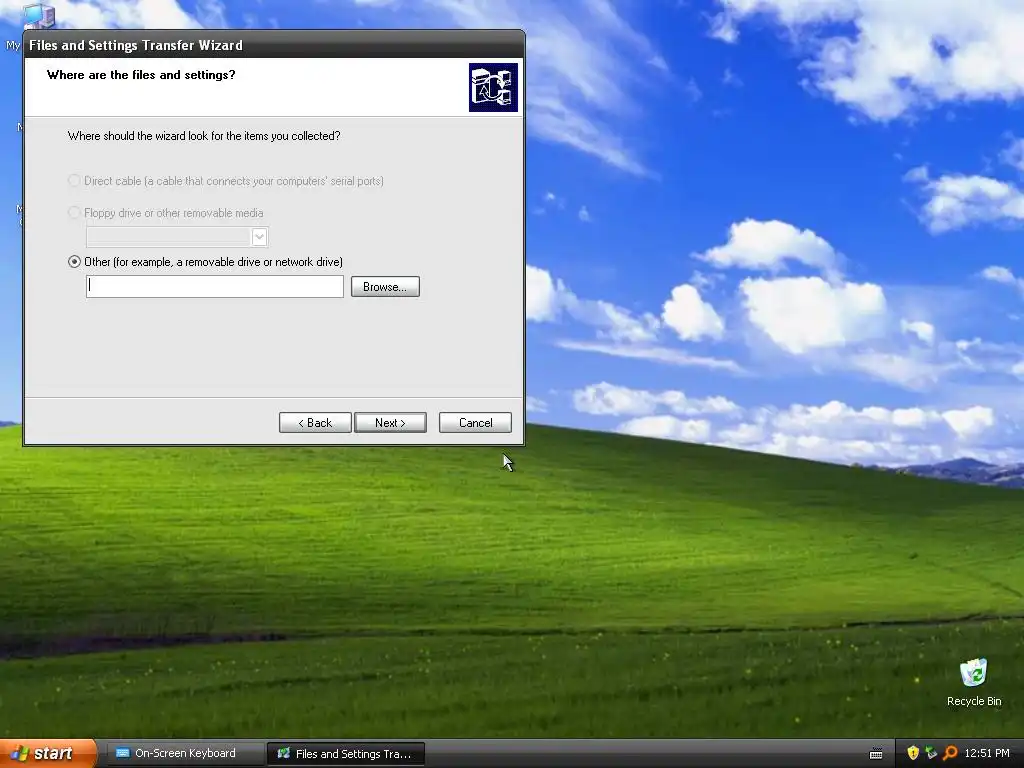This screenshot has width=1024, height=768.
Task: Go to the next wizard step
Action: coord(391,423)
